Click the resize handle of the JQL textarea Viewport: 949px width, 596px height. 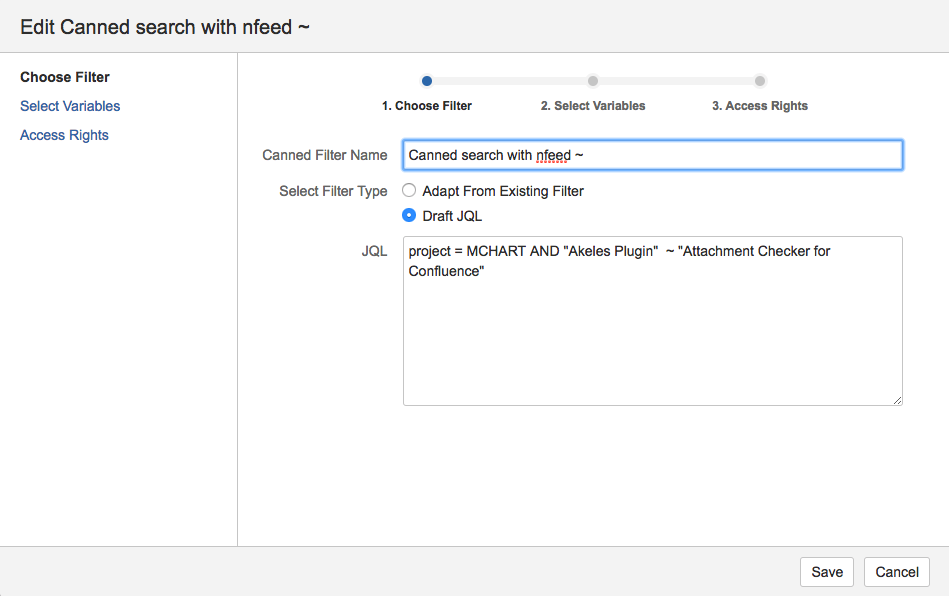coord(896,399)
